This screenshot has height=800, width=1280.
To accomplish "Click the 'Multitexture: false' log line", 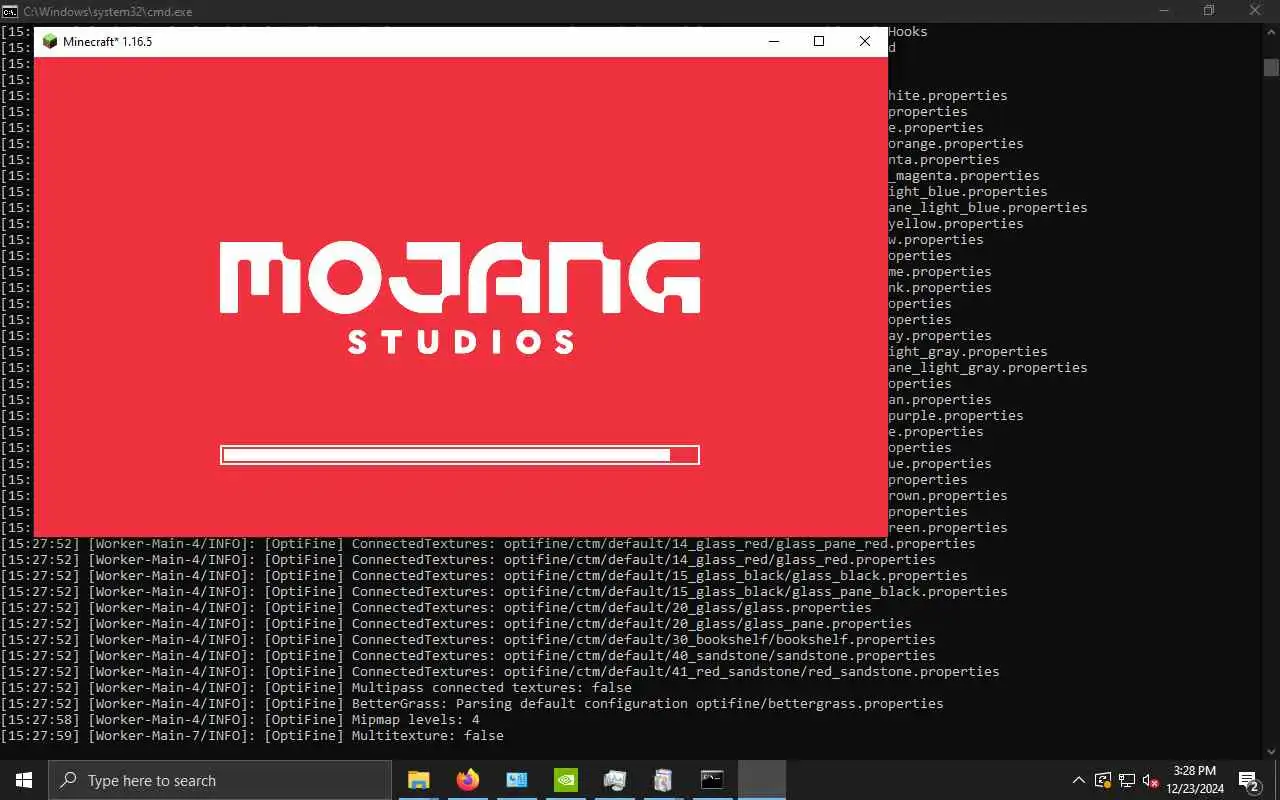I will [x=252, y=735].
